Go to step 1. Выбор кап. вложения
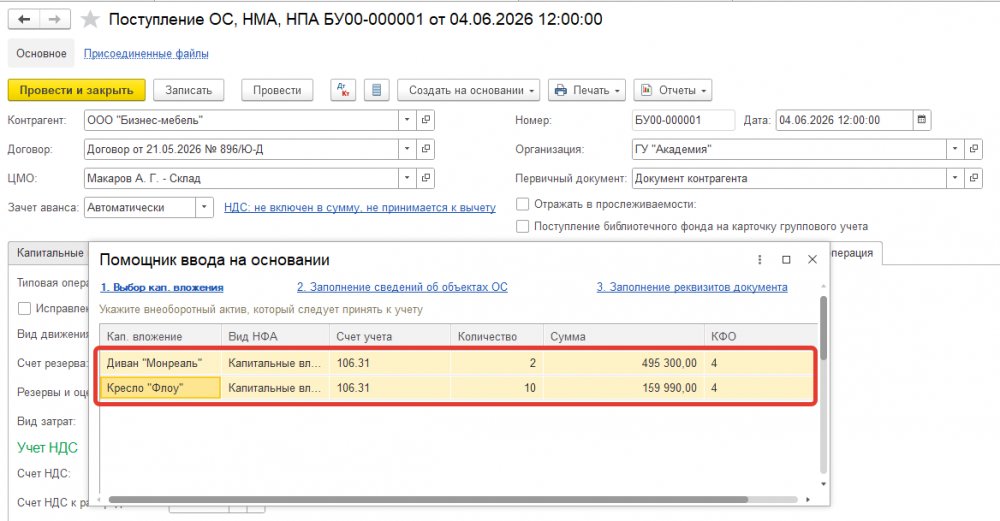Image resolution: width=1000 pixels, height=521 pixels. [x=162, y=288]
